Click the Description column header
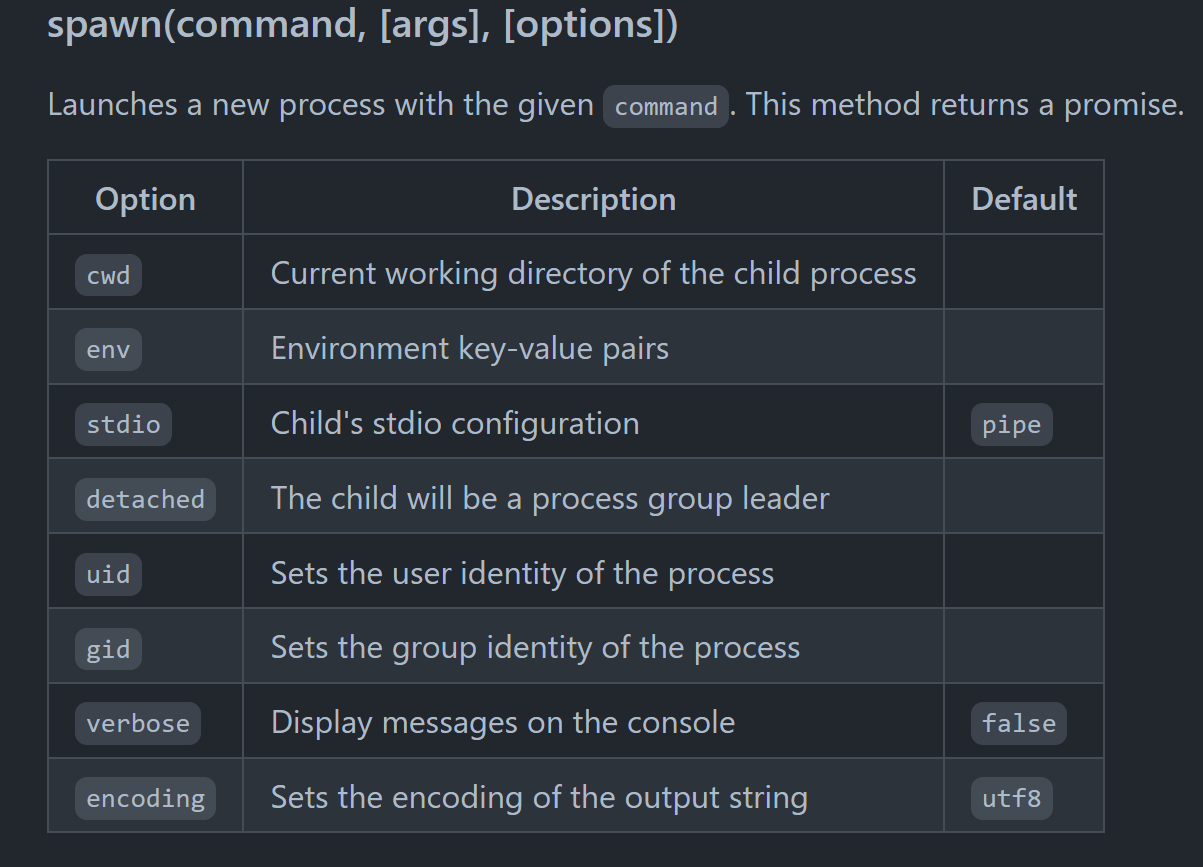This screenshot has height=867, width=1203. click(x=593, y=198)
